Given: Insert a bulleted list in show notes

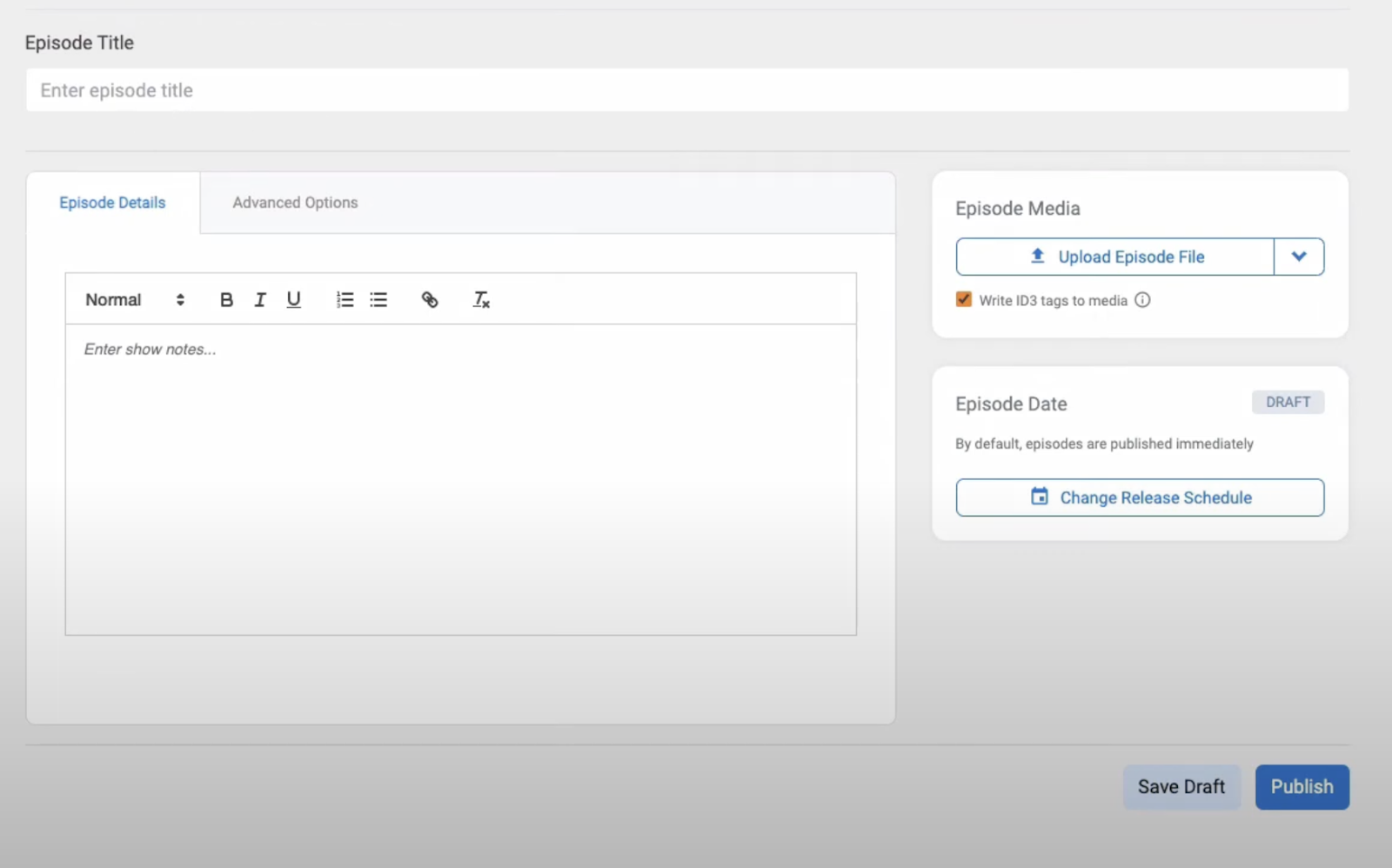Looking at the screenshot, I should pyautogui.click(x=378, y=300).
